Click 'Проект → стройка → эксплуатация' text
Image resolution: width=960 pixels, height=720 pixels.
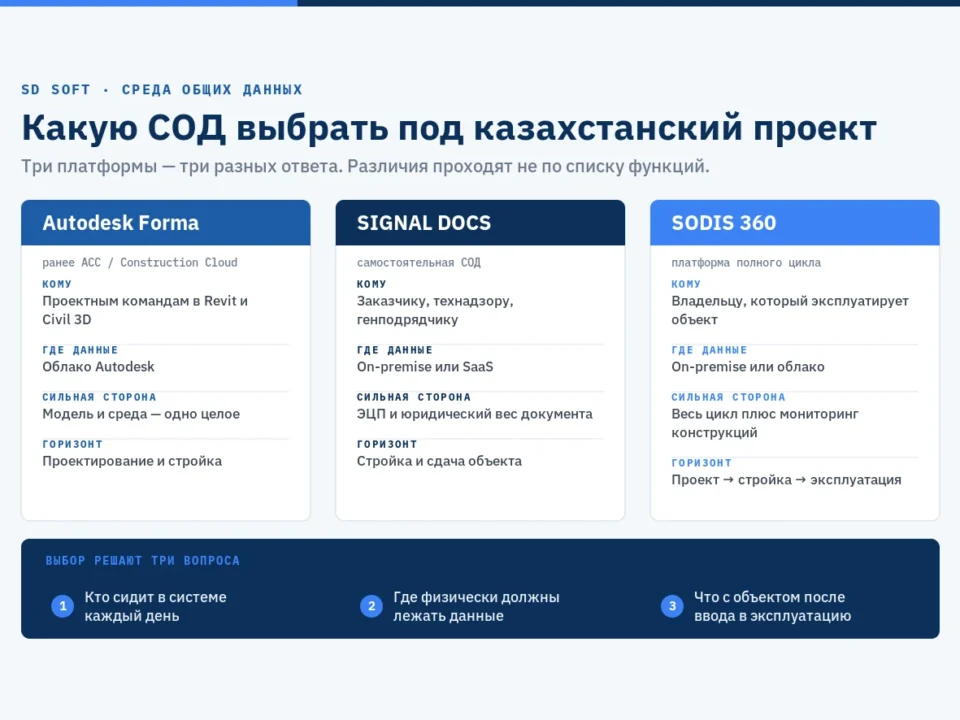pyautogui.click(x=786, y=480)
